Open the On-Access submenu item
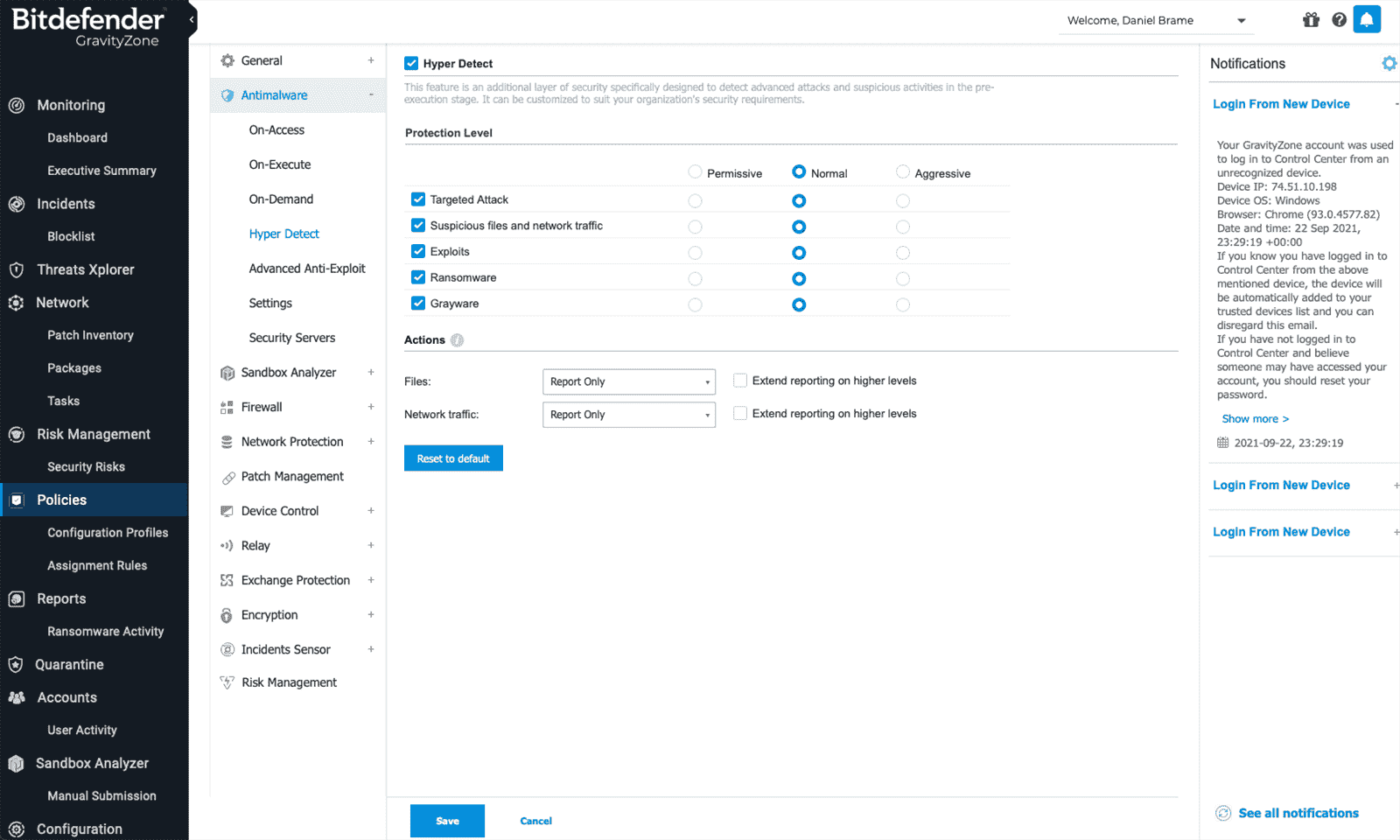 276,129
